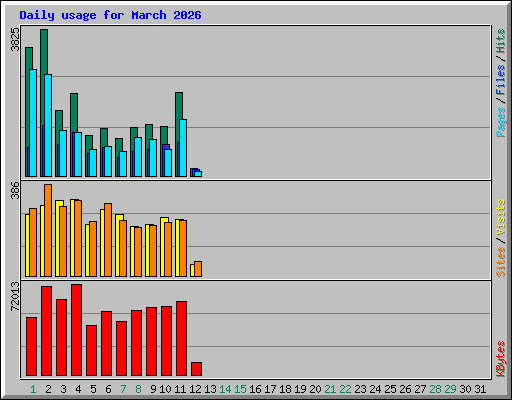Click the orange Sites bar for day 12
This screenshot has width=512, height=400.
[x=198, y=269]
